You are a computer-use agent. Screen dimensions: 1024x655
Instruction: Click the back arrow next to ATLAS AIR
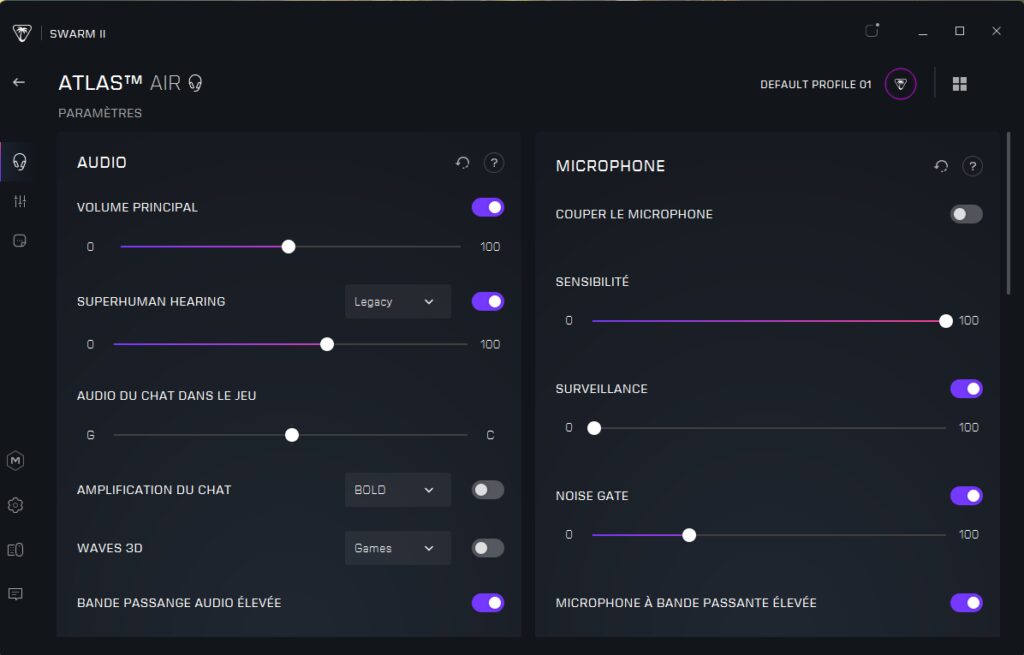click(19, 82)
